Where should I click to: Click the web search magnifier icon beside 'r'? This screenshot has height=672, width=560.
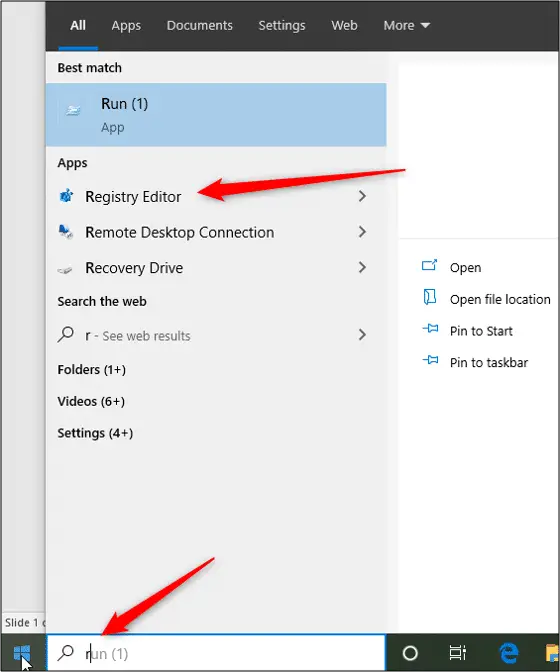(x=66, y=334)
